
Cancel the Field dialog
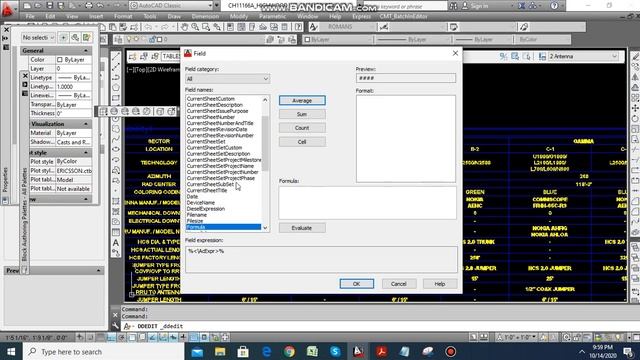(x=398, y=284)
